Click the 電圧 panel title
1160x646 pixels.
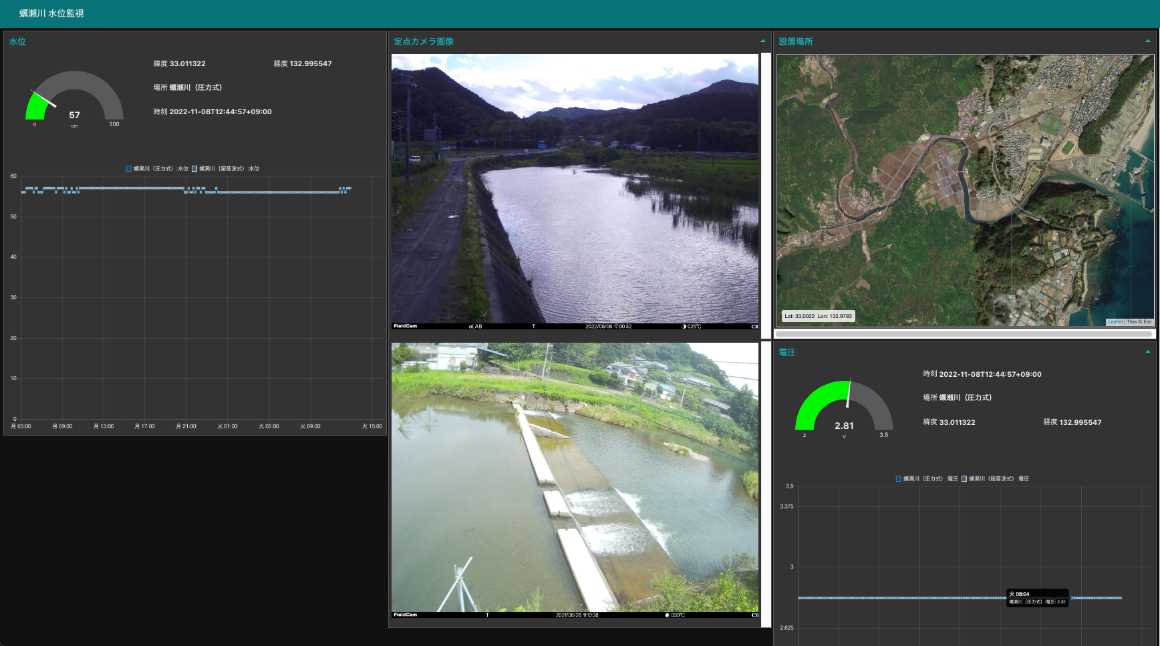click(787, 352)
